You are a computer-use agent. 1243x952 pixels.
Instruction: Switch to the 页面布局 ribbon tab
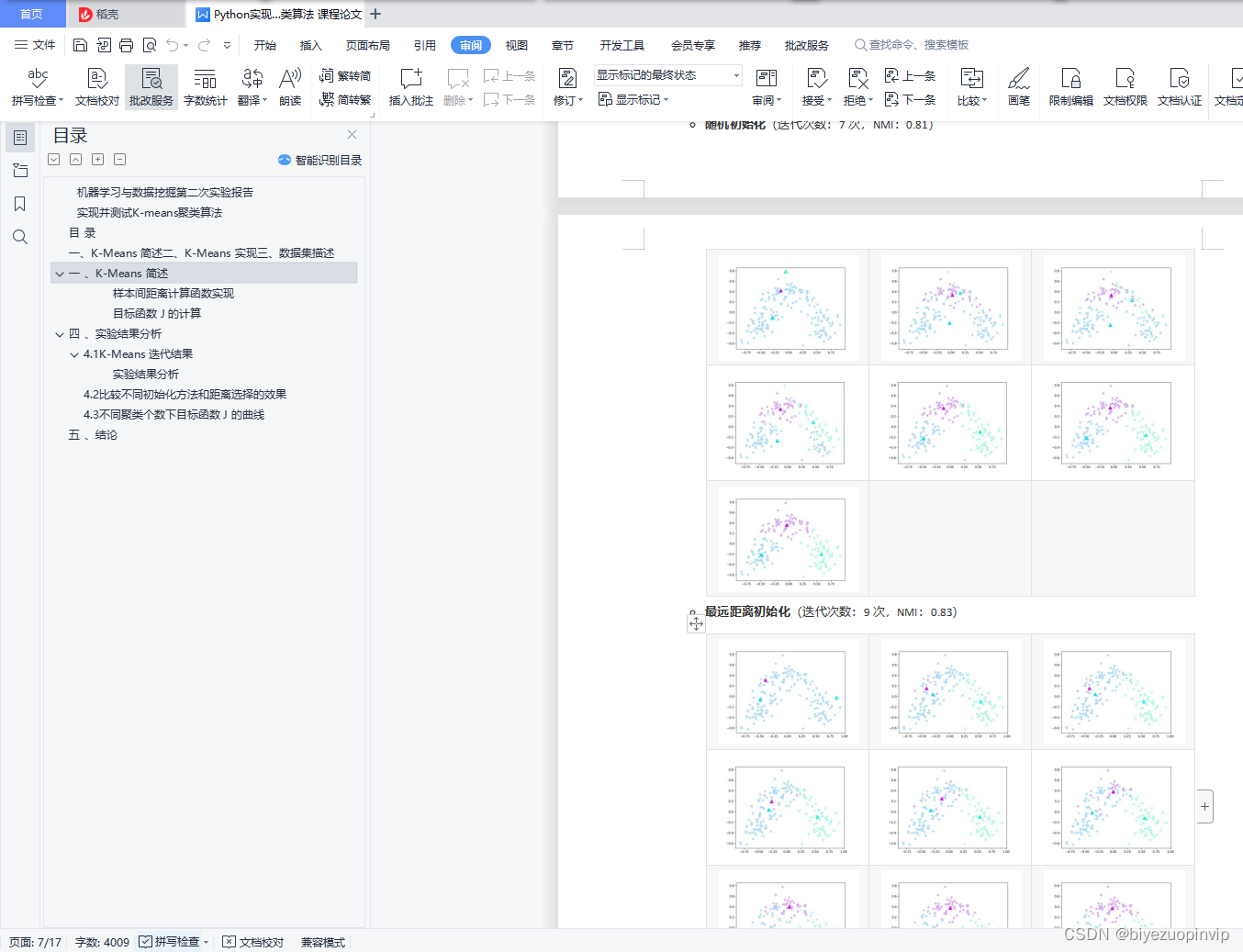point(368,45)
